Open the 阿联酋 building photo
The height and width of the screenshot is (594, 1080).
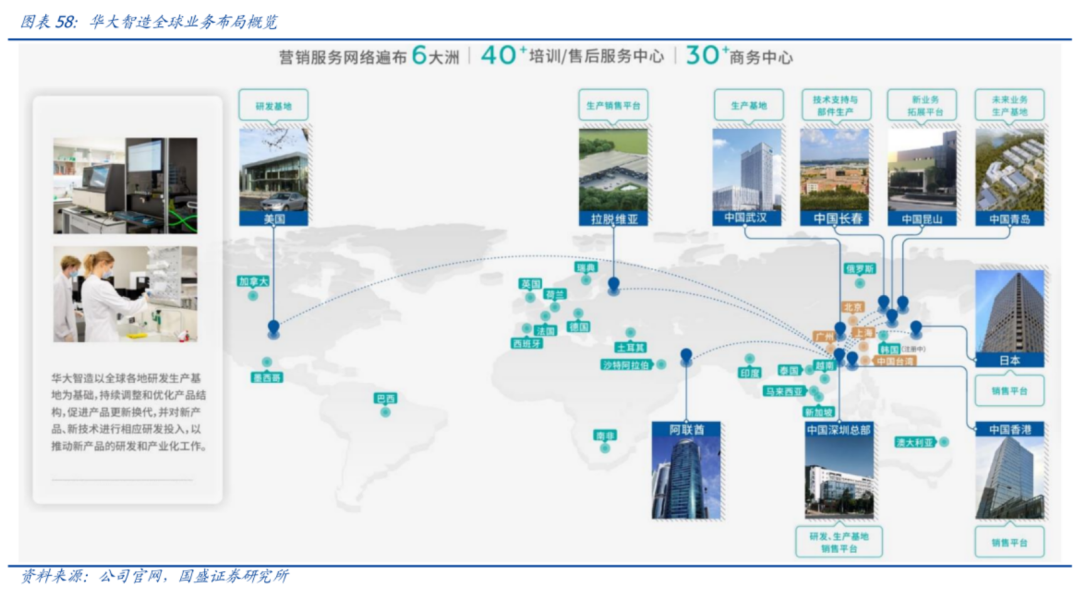[x=685, y=477]
